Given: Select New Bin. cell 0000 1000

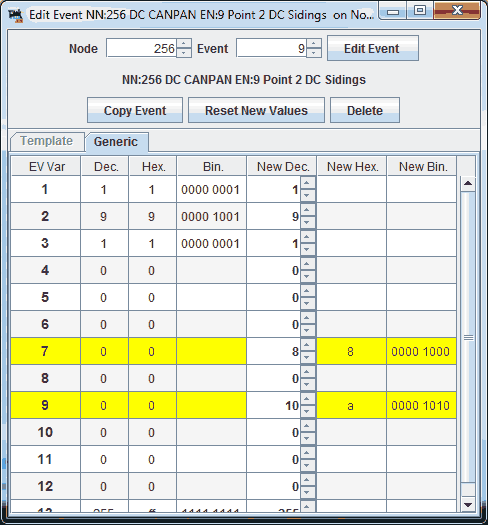Looking at the screenshot, I should click(422, 351).
